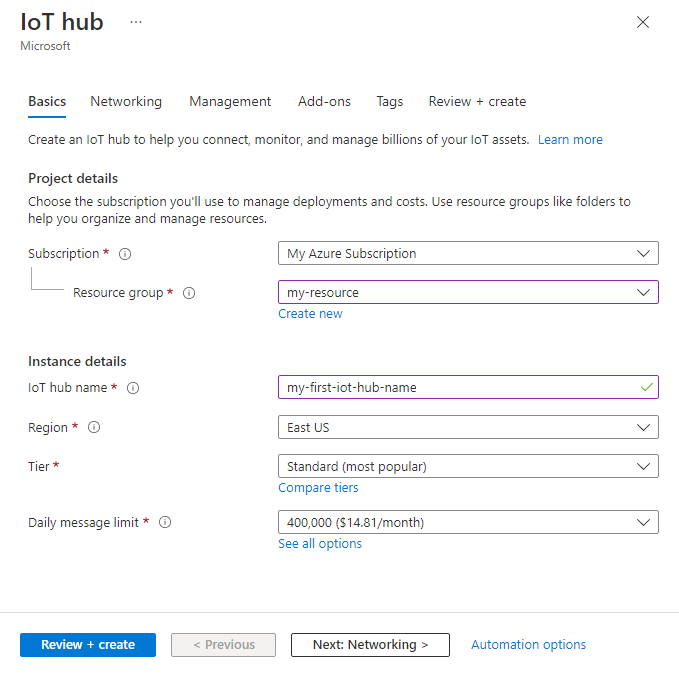Follow the Compare tiers link

(318, 488)
